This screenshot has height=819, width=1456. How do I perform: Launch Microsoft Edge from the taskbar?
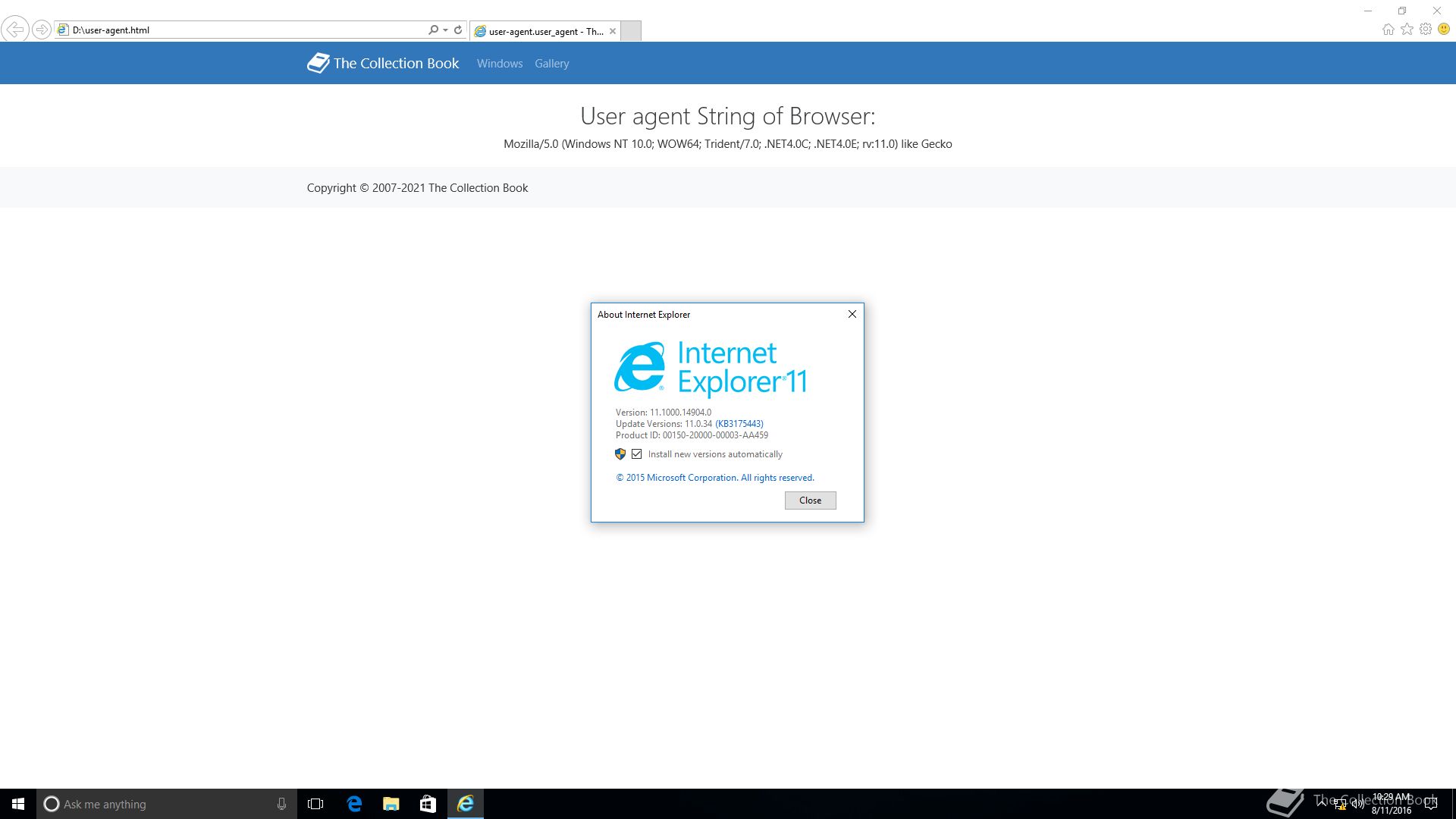point(354,804)
